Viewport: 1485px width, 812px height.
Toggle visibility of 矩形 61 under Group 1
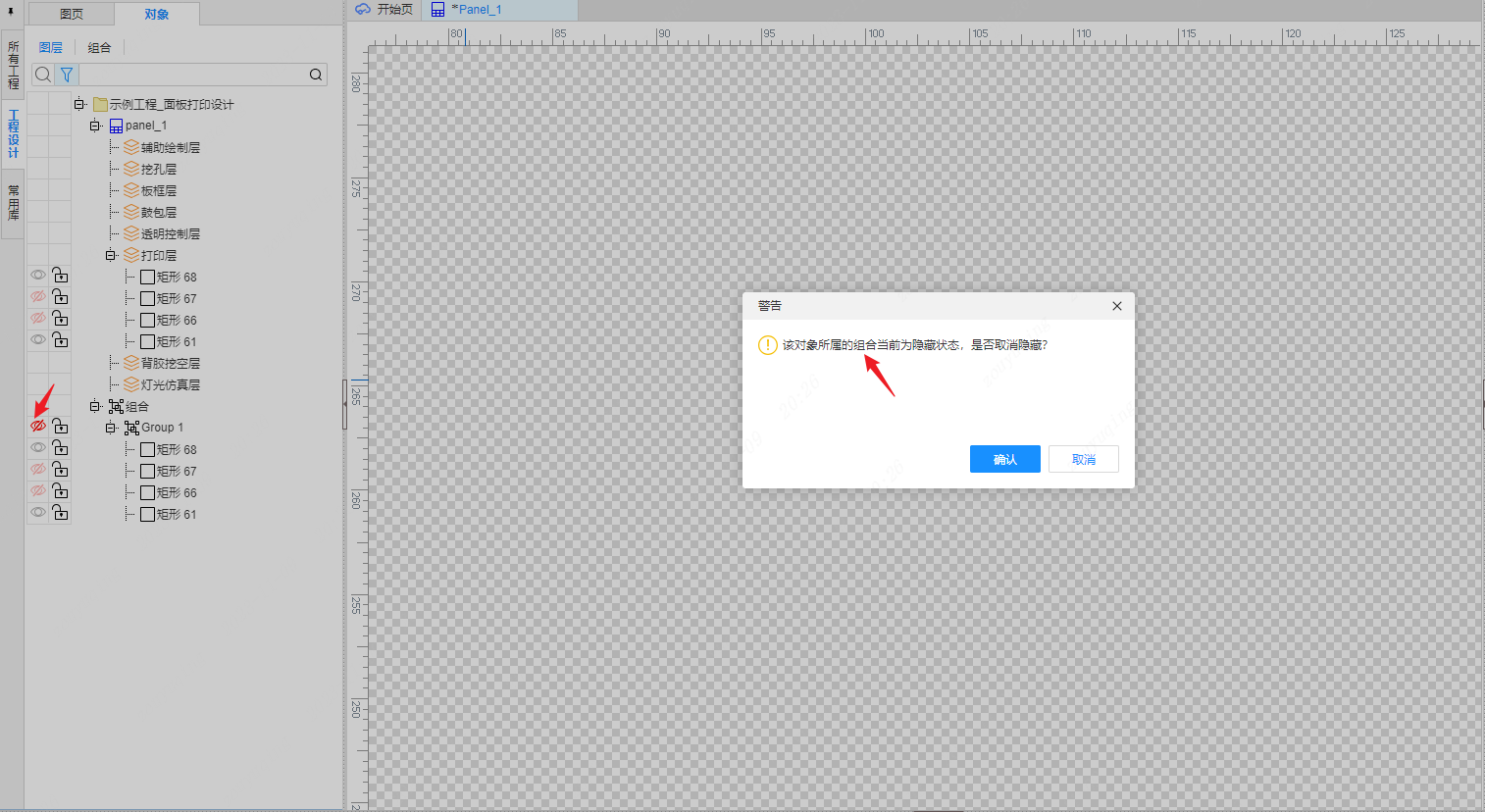pos(38,513)
